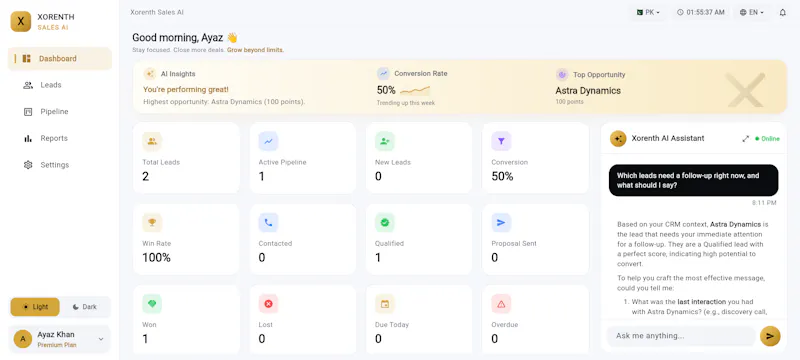800x360 pixels.
Task: Click the Won diamond icon
Action: [152, 304]
